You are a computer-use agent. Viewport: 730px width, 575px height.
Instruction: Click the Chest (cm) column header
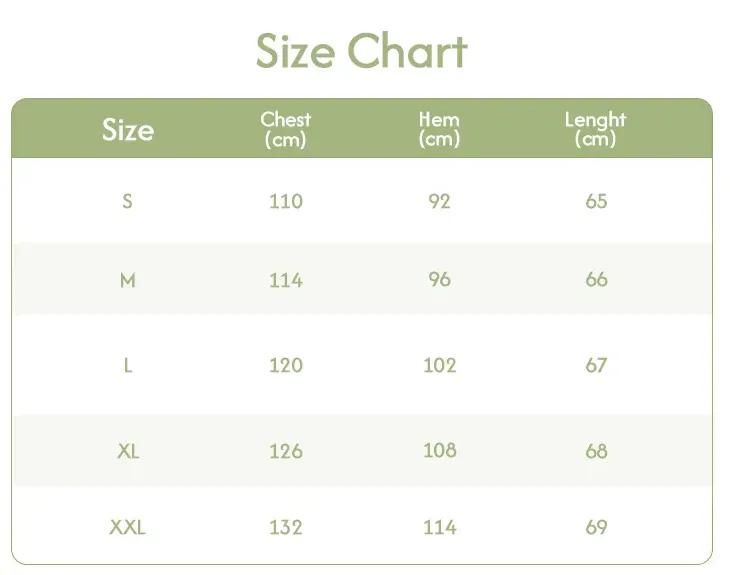click(x=286, y=130)
